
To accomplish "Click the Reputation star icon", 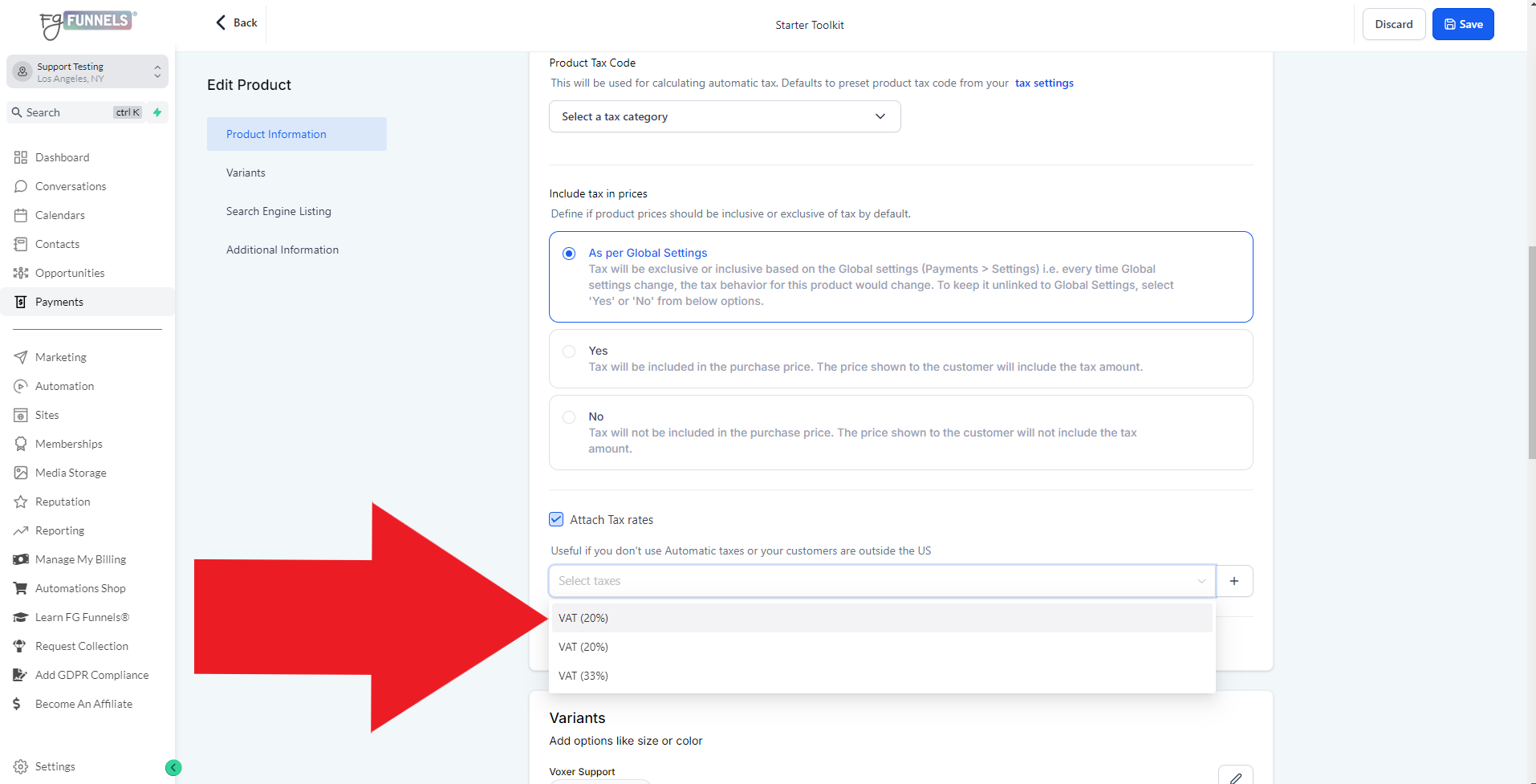I will pos(21,502).
